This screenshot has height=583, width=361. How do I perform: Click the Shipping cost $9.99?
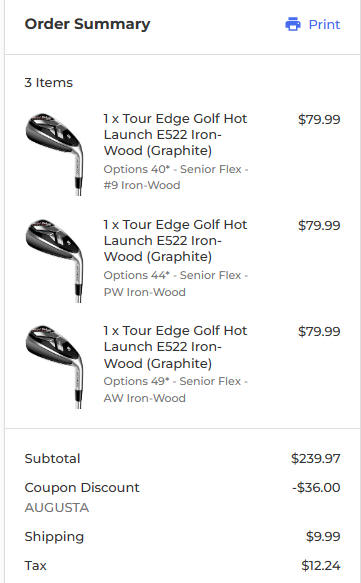[323, 536]
